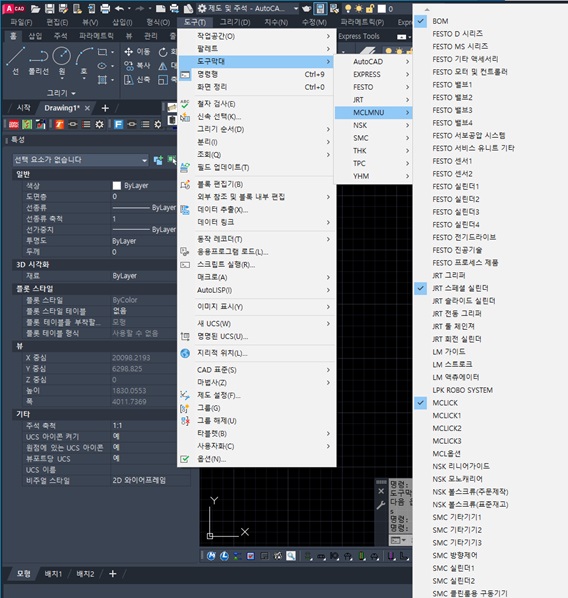
Task: Open the 파일(F) menu
Action: click(21, 23)
